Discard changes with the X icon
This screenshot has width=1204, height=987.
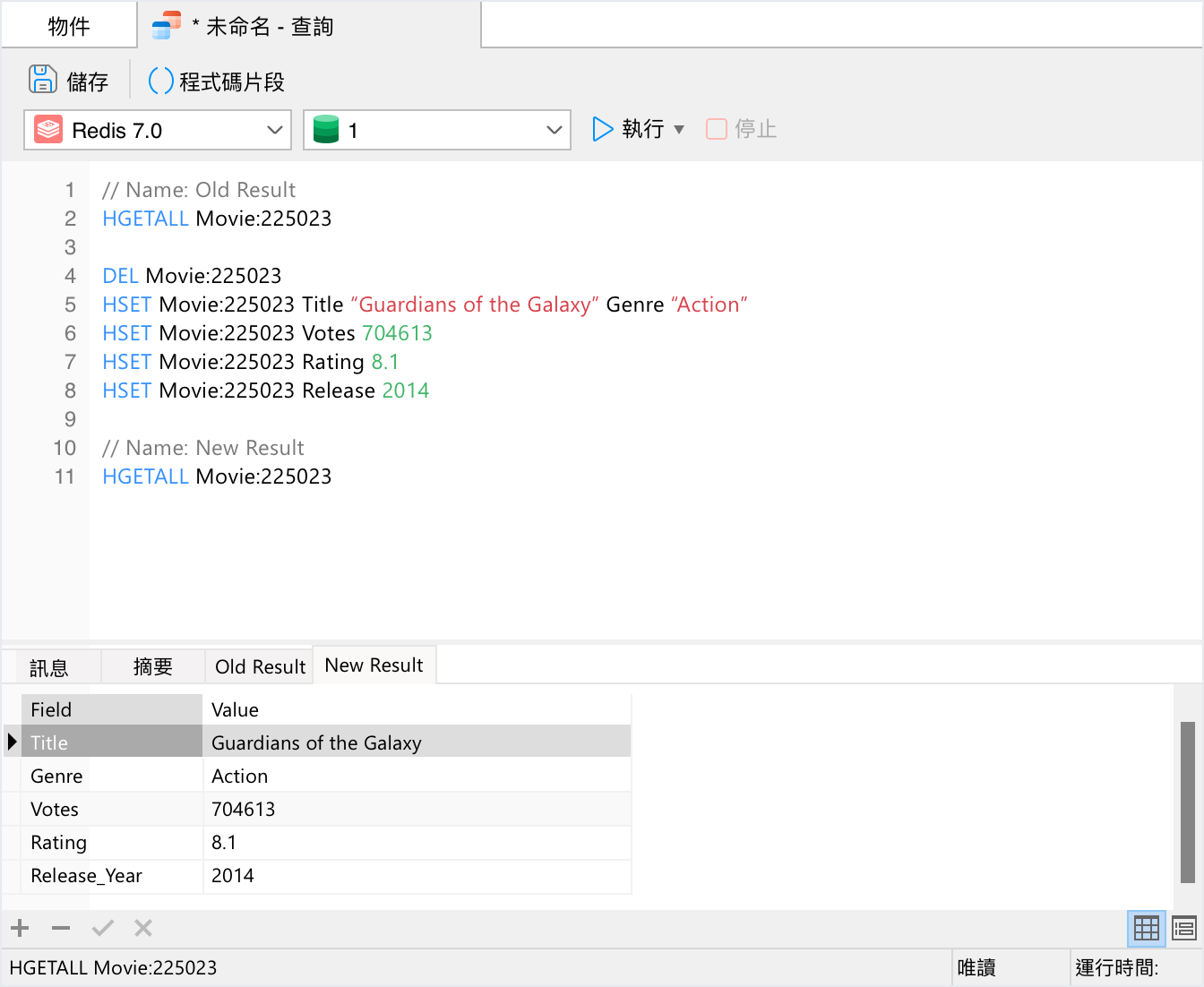142,928
